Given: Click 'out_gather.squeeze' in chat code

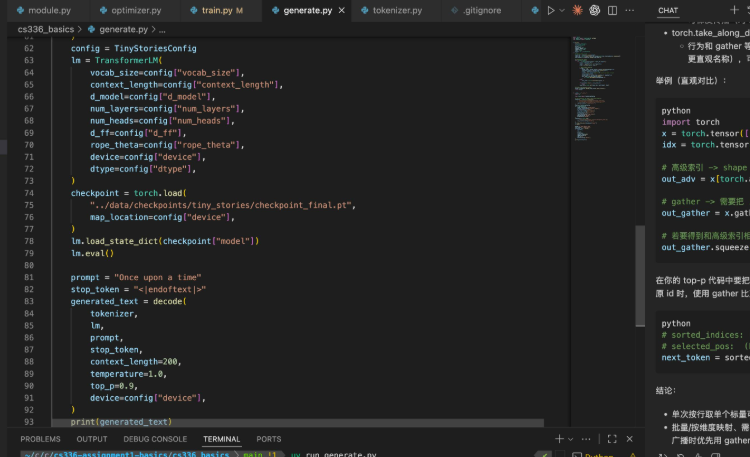Looking at the screenshot, I should (x=705, y=247).
